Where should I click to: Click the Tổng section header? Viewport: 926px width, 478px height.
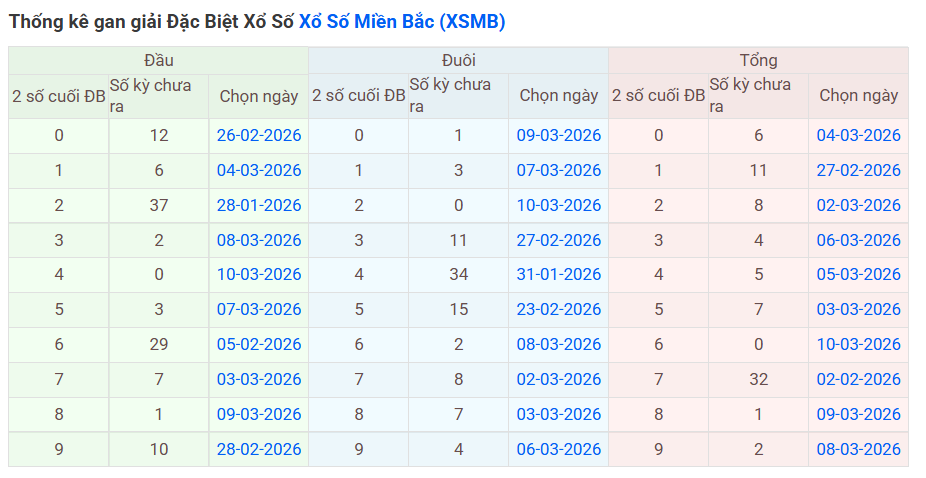click(x=758, y=60)
